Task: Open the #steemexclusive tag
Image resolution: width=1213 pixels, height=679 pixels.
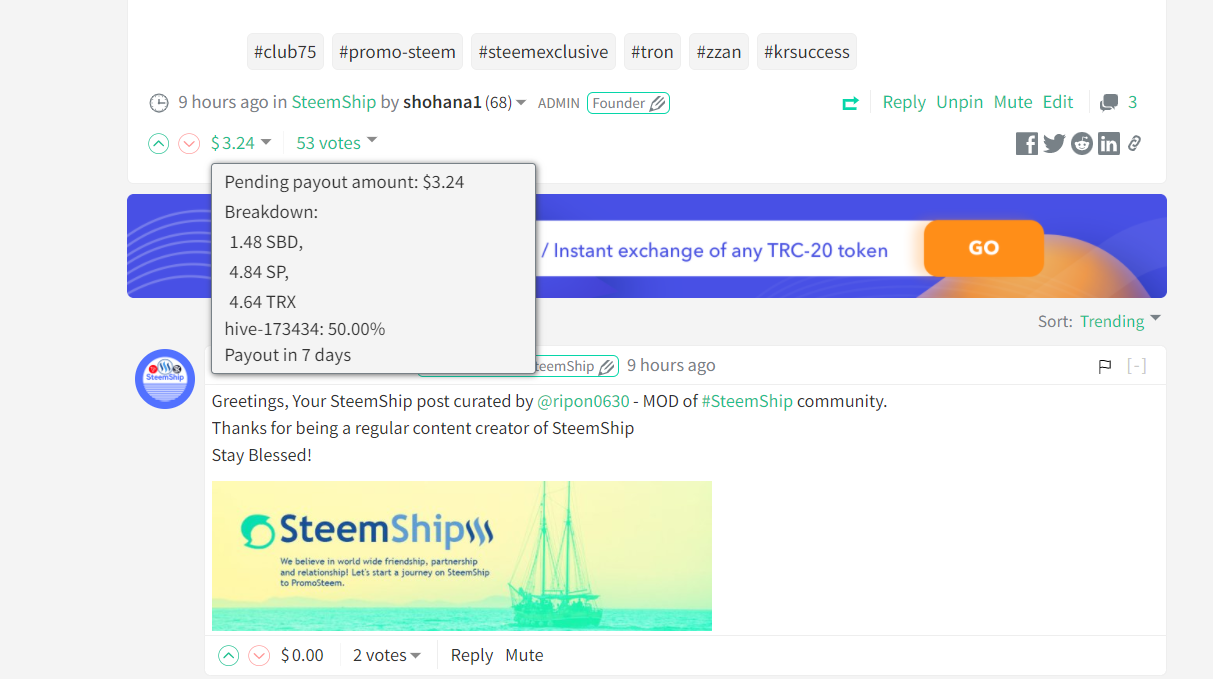Action: (543, 52)
